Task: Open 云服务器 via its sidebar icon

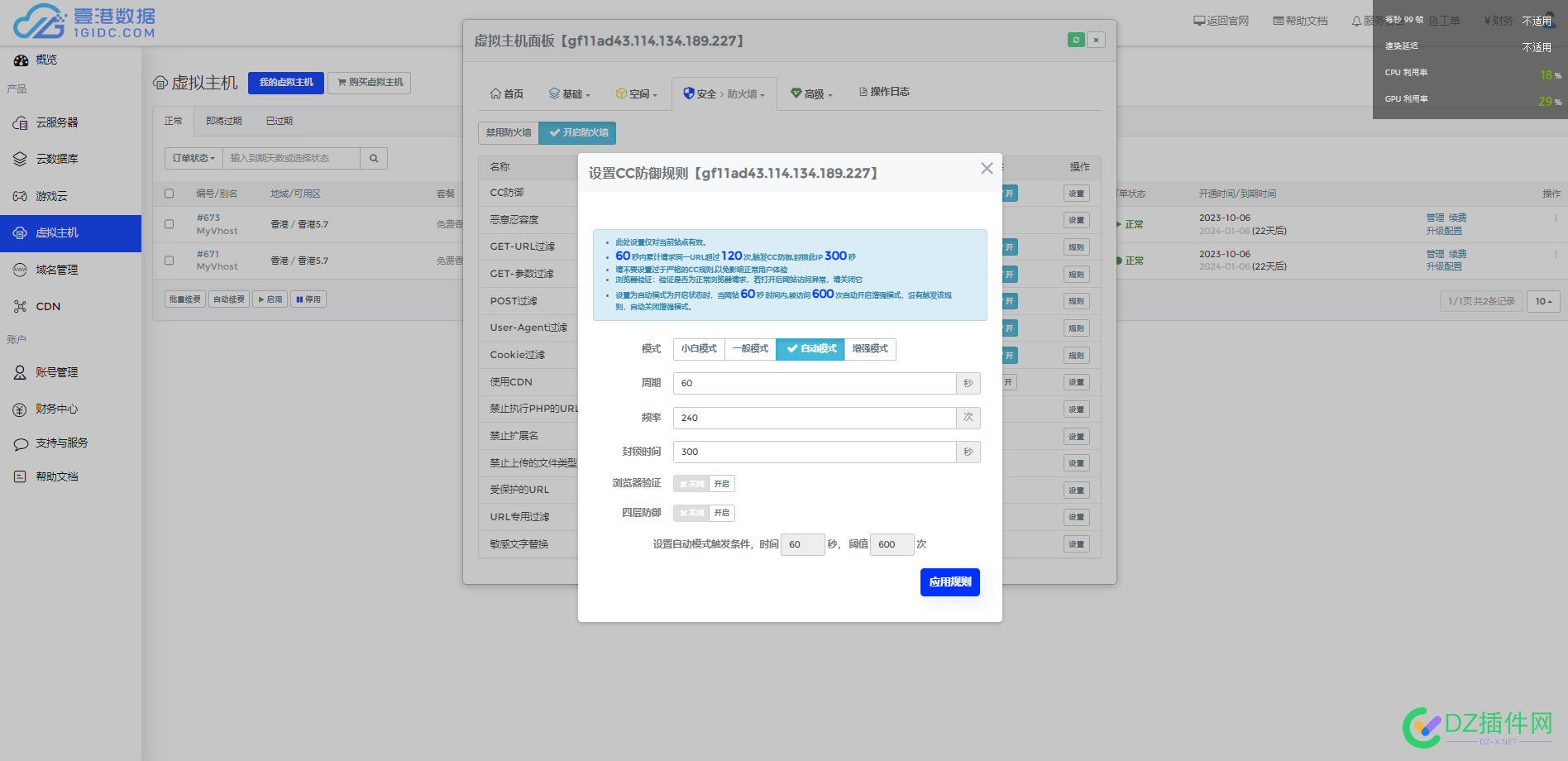Action: click(21, 123)
